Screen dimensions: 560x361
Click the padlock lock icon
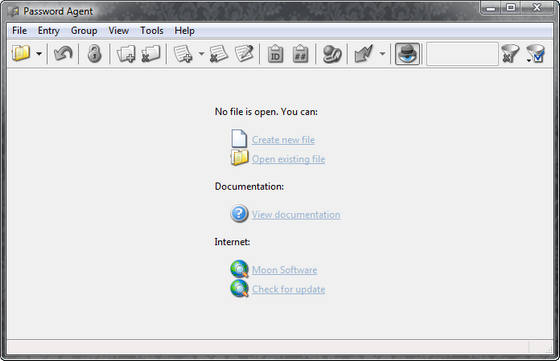pos(94,54)
